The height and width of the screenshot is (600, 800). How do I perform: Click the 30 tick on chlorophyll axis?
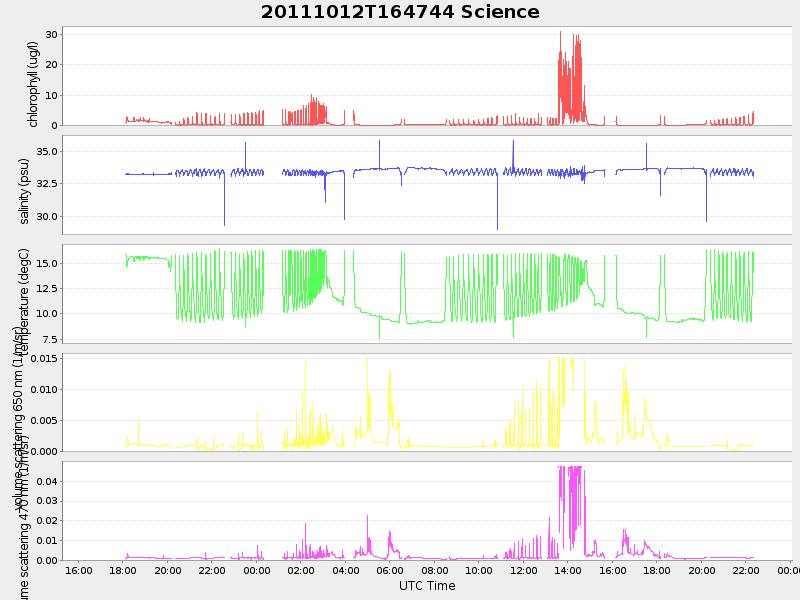[52, 35]
